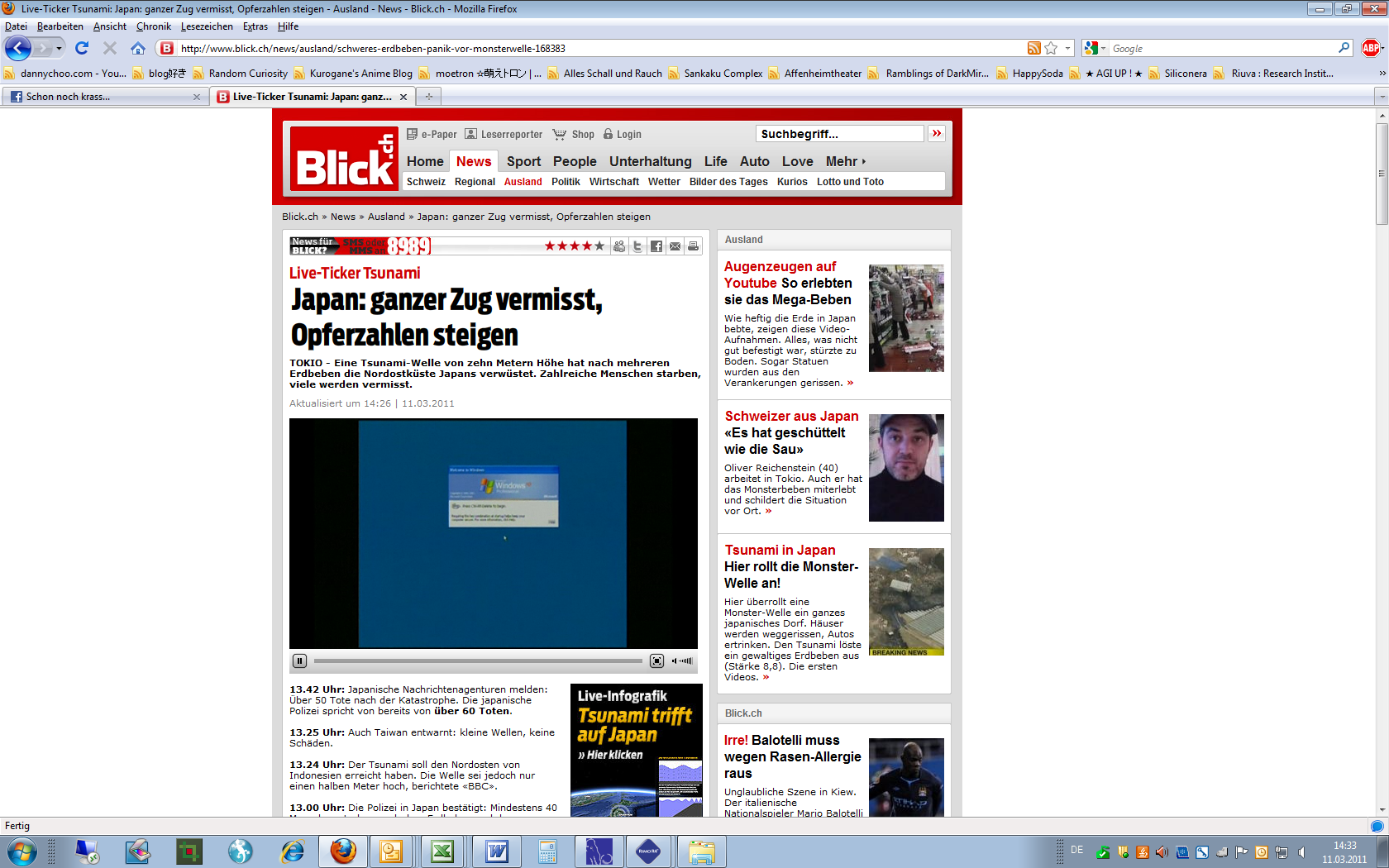
Task: Click the Blick.ch logo
Action: pyautogui.click(x=344, y=159)
